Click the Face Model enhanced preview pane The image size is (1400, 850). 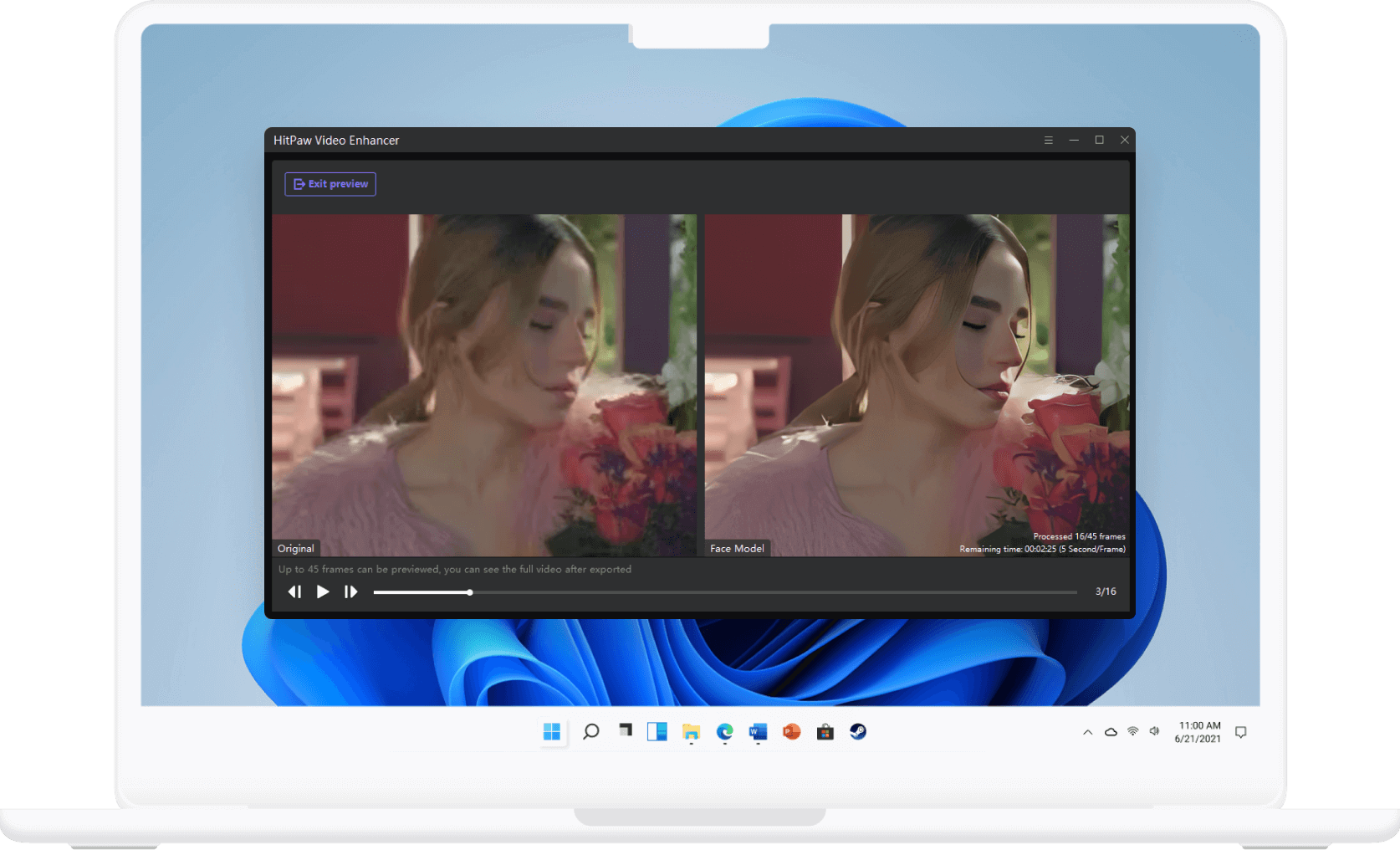(917, 385)
